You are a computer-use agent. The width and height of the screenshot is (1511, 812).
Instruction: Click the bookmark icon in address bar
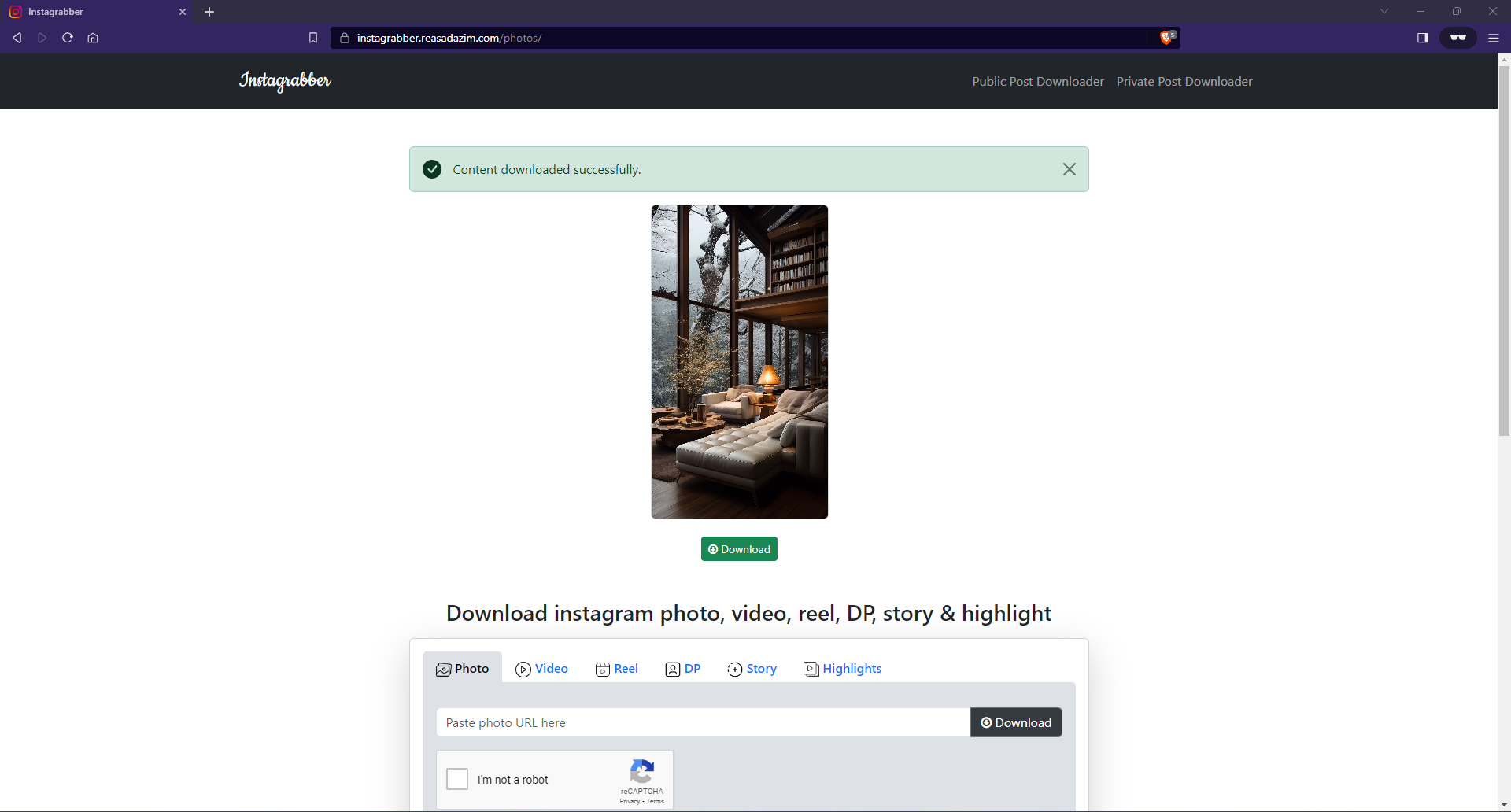312,37
